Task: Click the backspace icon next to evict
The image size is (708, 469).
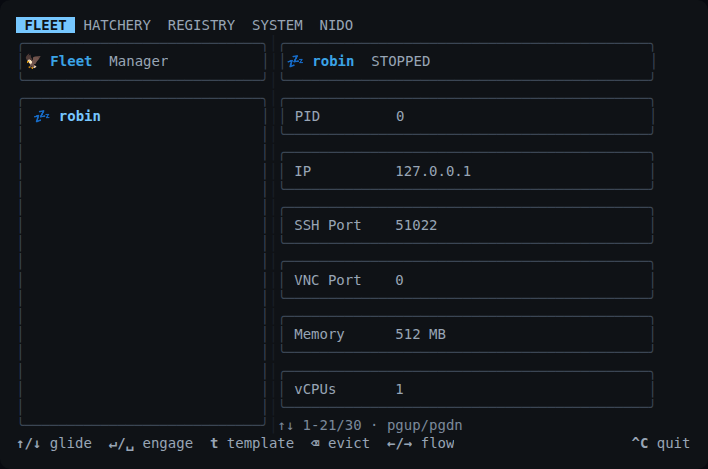Action: click(x=315, y=444)
